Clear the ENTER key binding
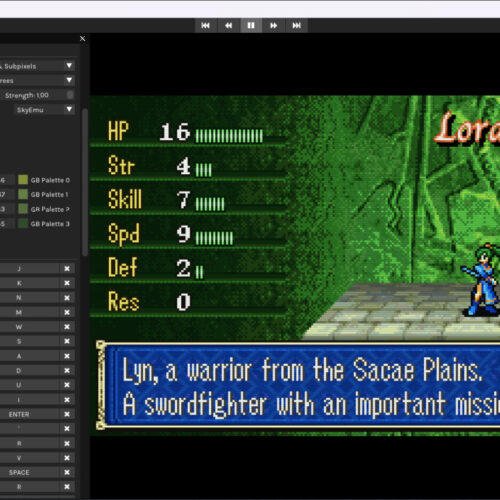The height and width of the screenshot is (500, 500). (x=67, y=414)
